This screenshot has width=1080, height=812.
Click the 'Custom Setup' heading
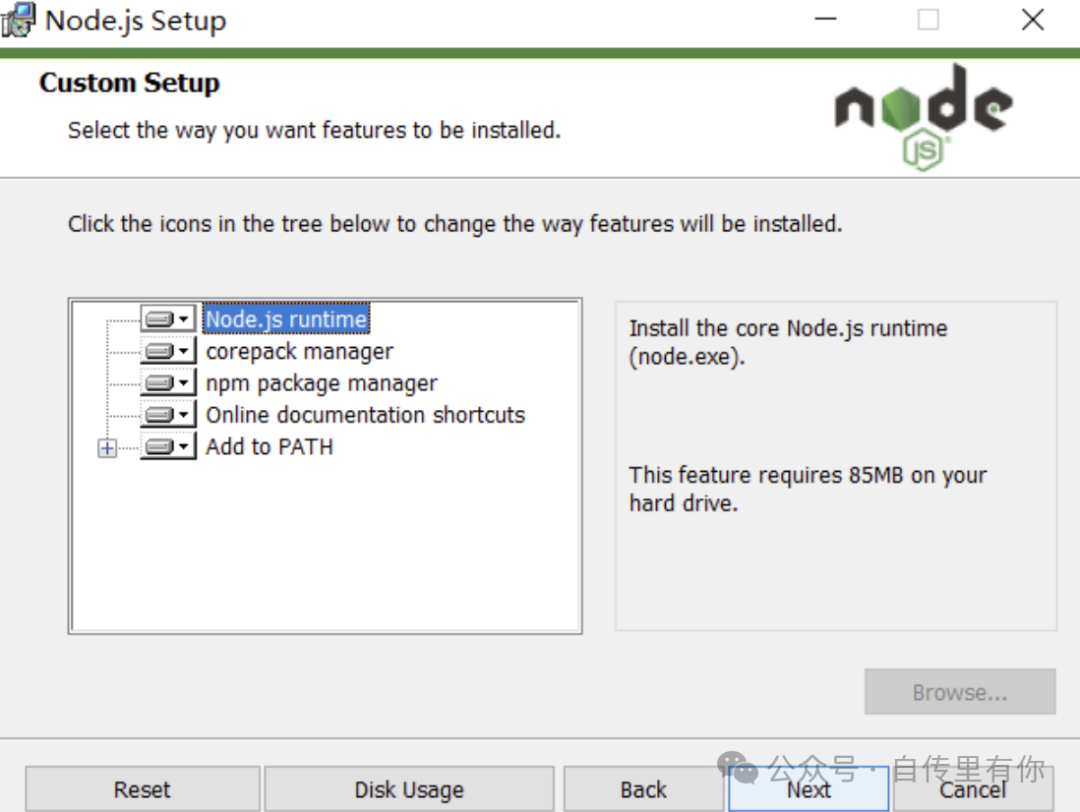click(x=129, y=83)
